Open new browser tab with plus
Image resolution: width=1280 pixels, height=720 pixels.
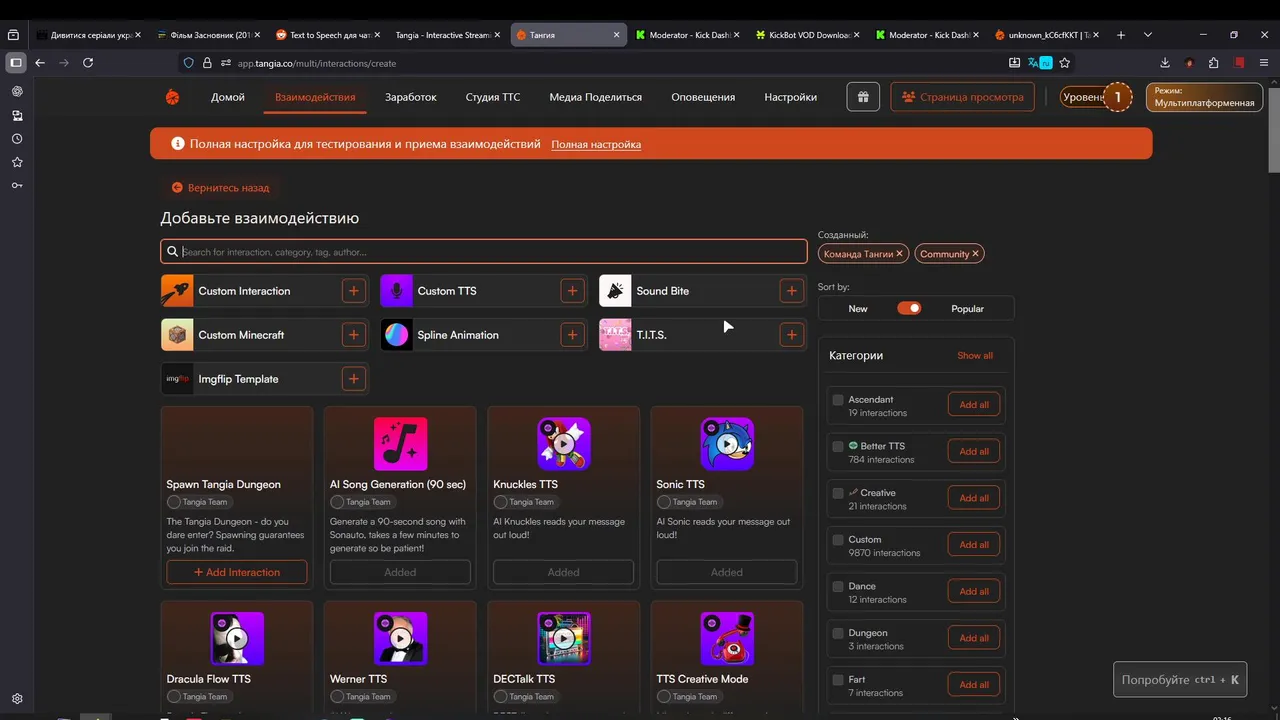tap(1120, 34)
